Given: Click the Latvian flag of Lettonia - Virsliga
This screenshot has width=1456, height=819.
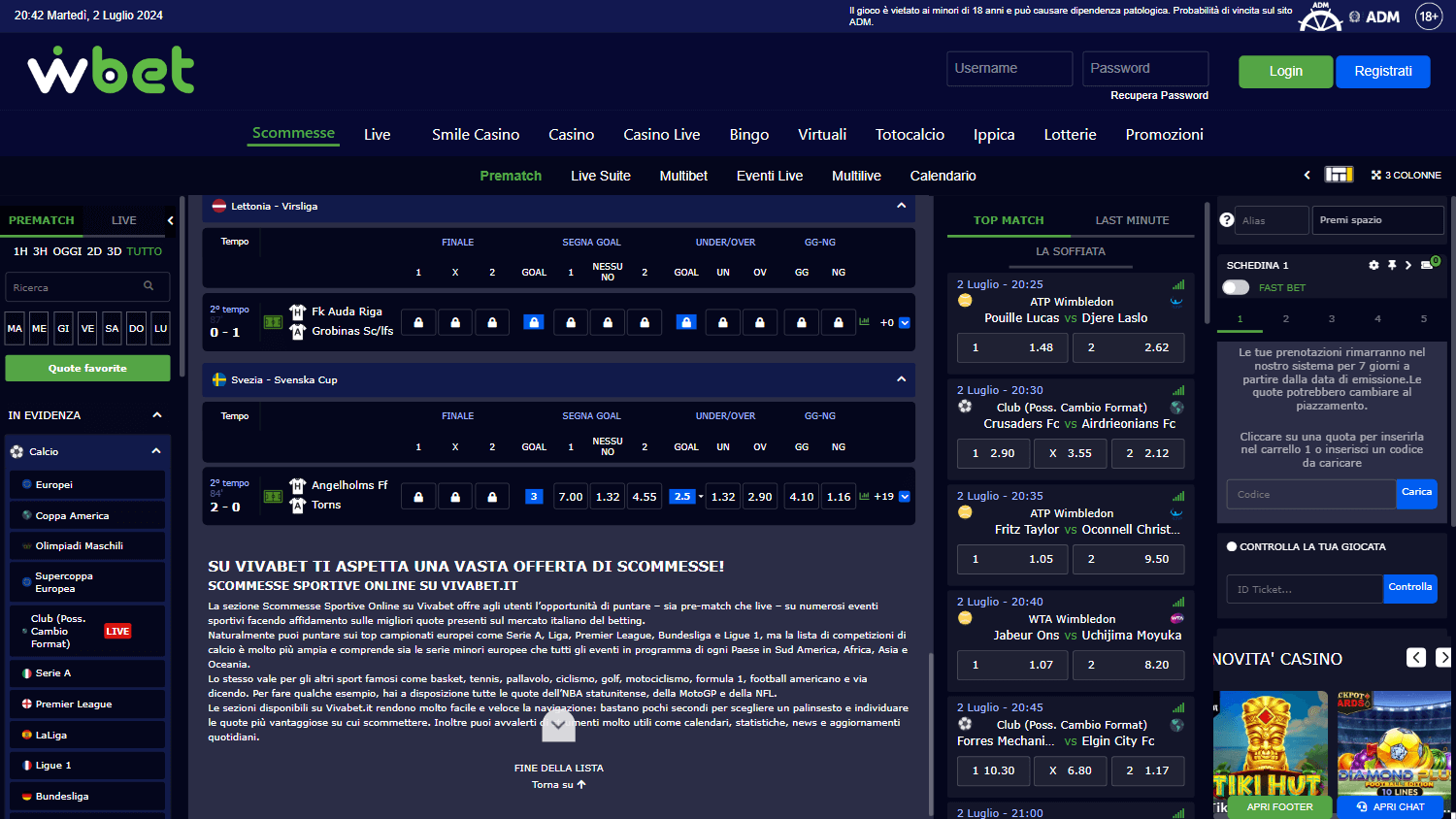Looking at the screenshot, I should click(219, 206).
